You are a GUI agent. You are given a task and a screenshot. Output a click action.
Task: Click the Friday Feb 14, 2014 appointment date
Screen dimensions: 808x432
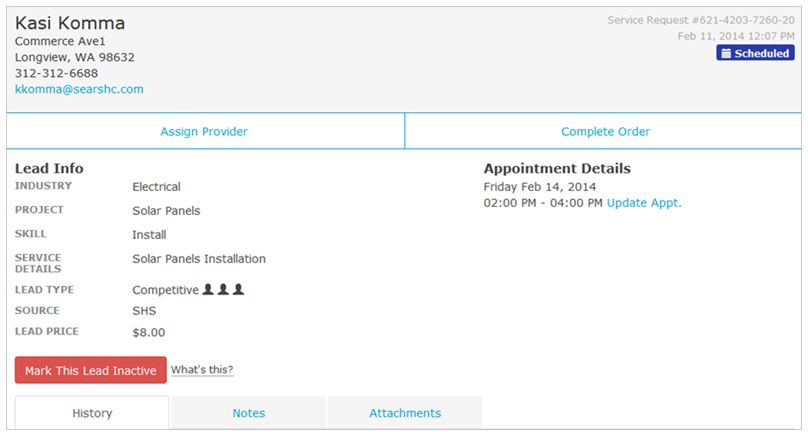pyautogui.click(x=539, y=187)
